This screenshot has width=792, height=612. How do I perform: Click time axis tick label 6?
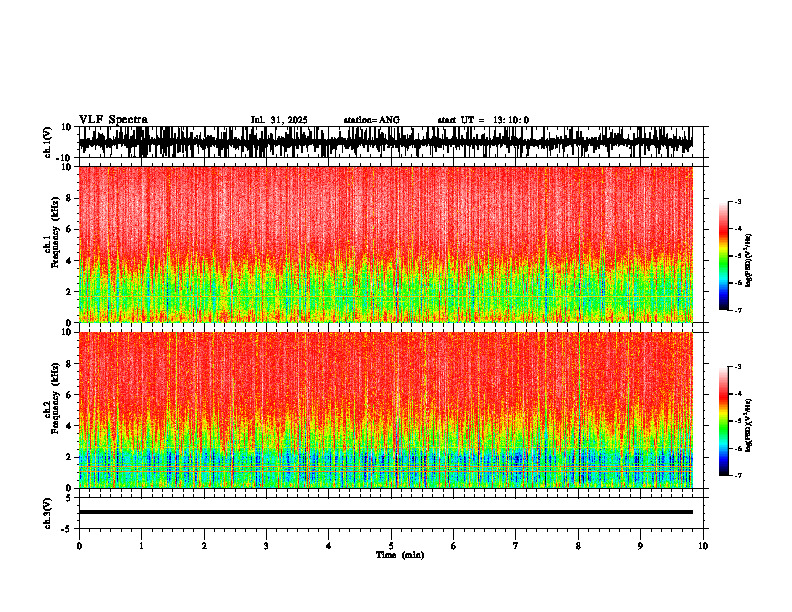(x=454, y=546)
